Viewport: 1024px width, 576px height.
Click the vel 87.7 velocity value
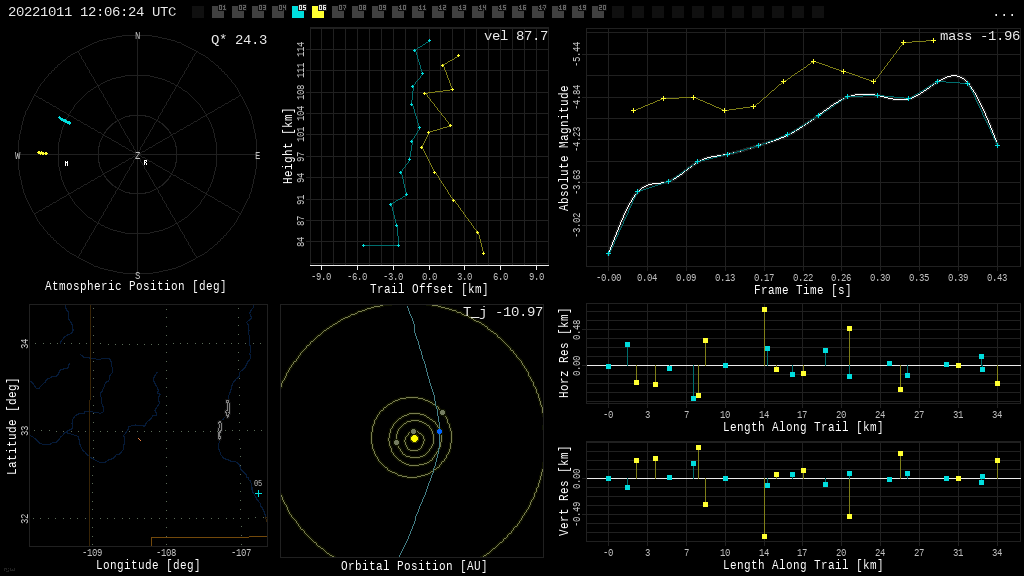(x=516, y=36)
